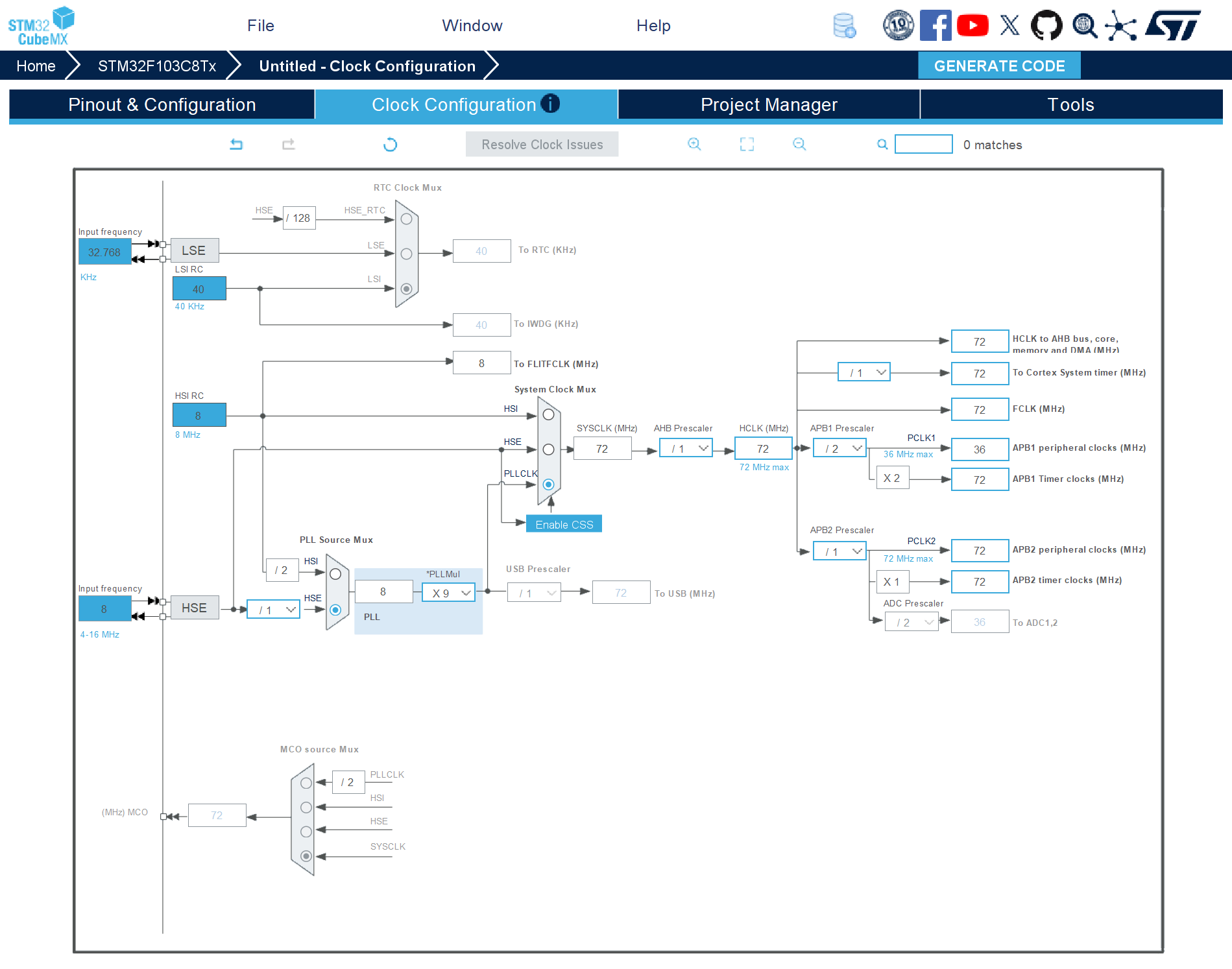Open the File menu
The width and height of the screenshot is (1232, 969).
coord(261,25)
